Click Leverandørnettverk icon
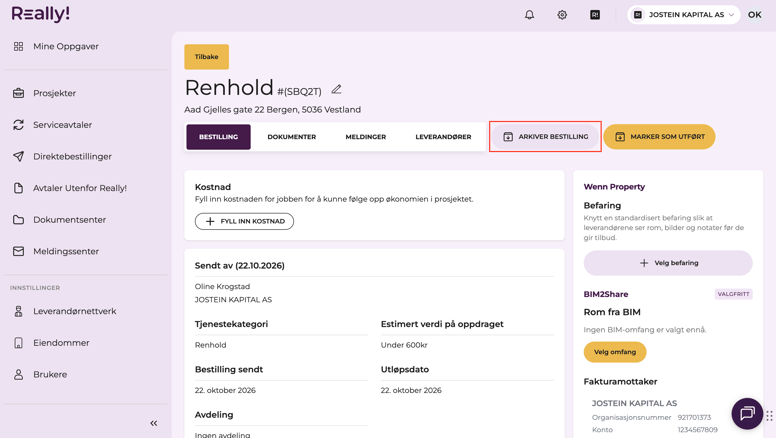 [18, 311]
